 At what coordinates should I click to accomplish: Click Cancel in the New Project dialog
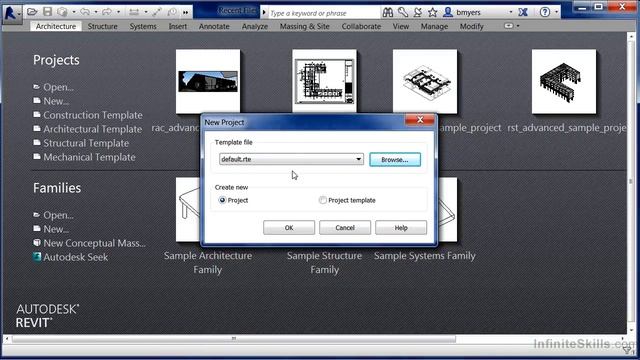(345, 227)
